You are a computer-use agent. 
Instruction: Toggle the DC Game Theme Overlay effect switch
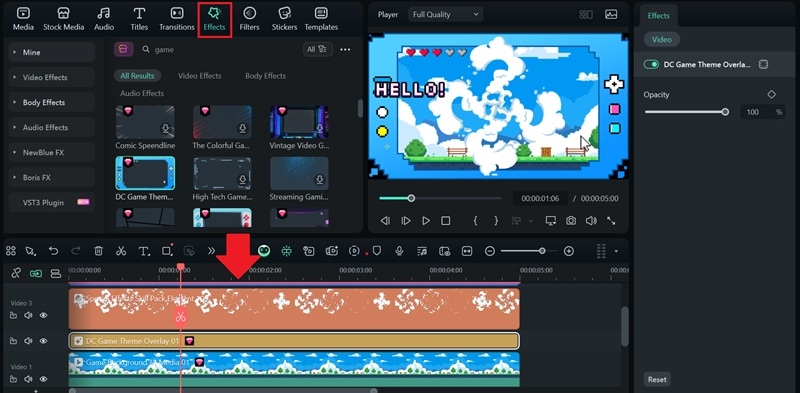point(651,64)
